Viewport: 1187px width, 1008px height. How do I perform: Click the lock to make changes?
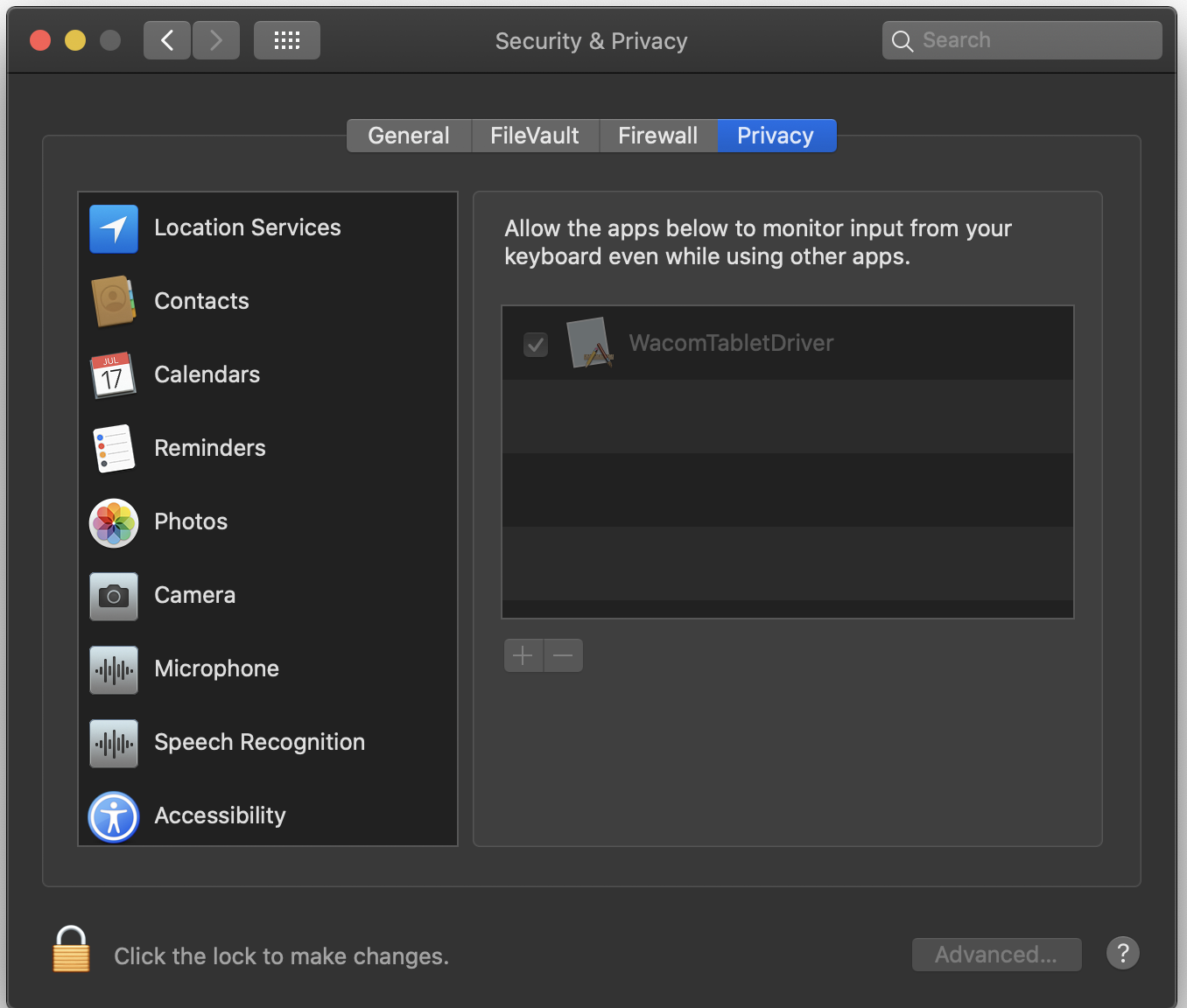click(70, 948)
